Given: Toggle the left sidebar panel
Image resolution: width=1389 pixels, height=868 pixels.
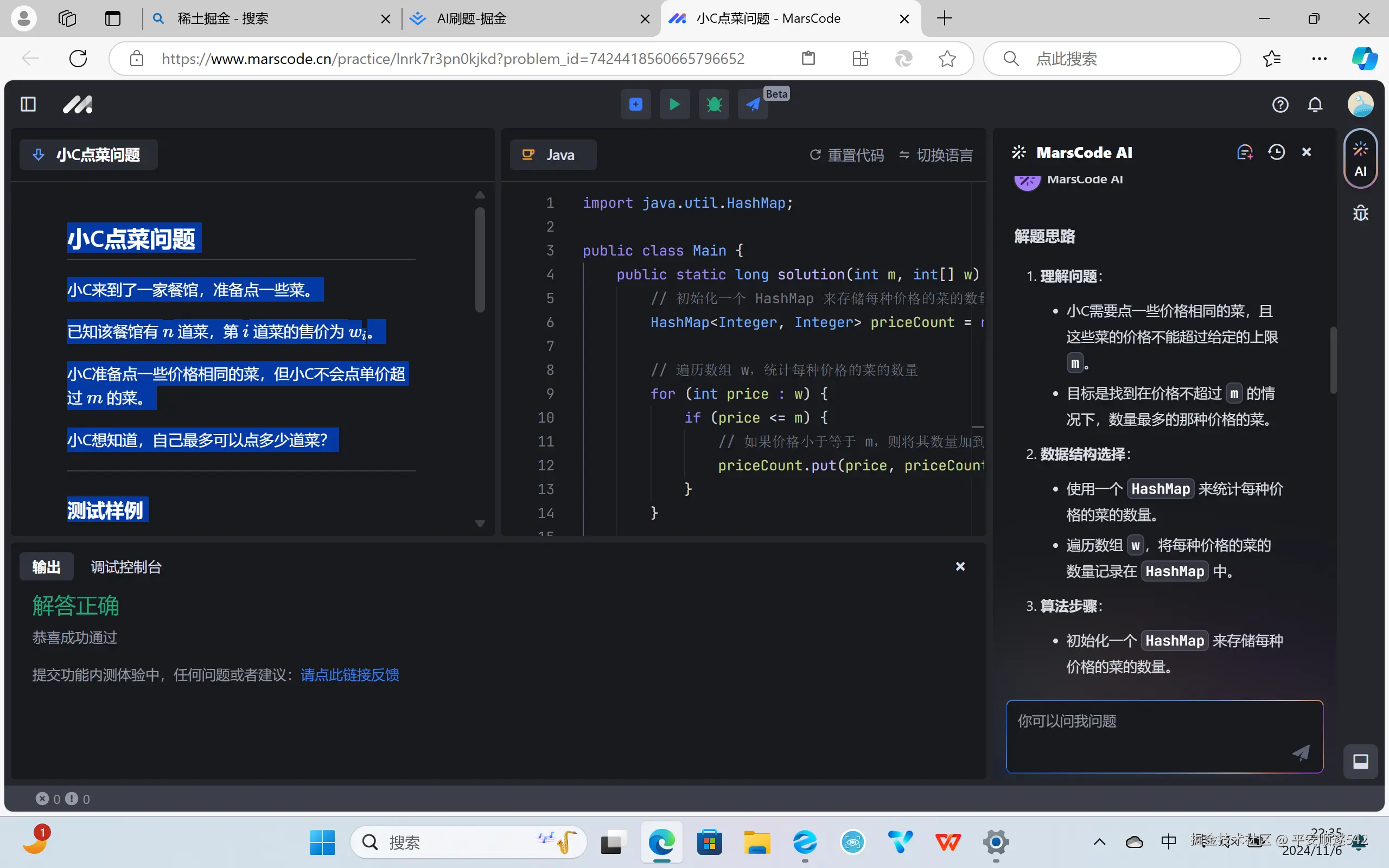Looking at the screenshot, I should 28,105.
